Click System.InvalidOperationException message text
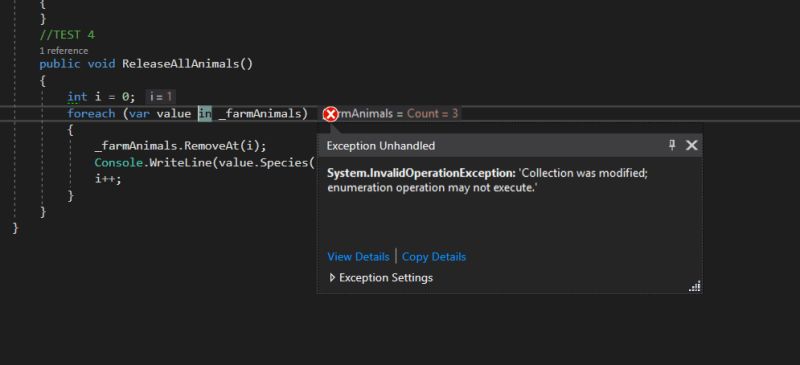The width and height of the screenshot is (800, 365). 487,180
